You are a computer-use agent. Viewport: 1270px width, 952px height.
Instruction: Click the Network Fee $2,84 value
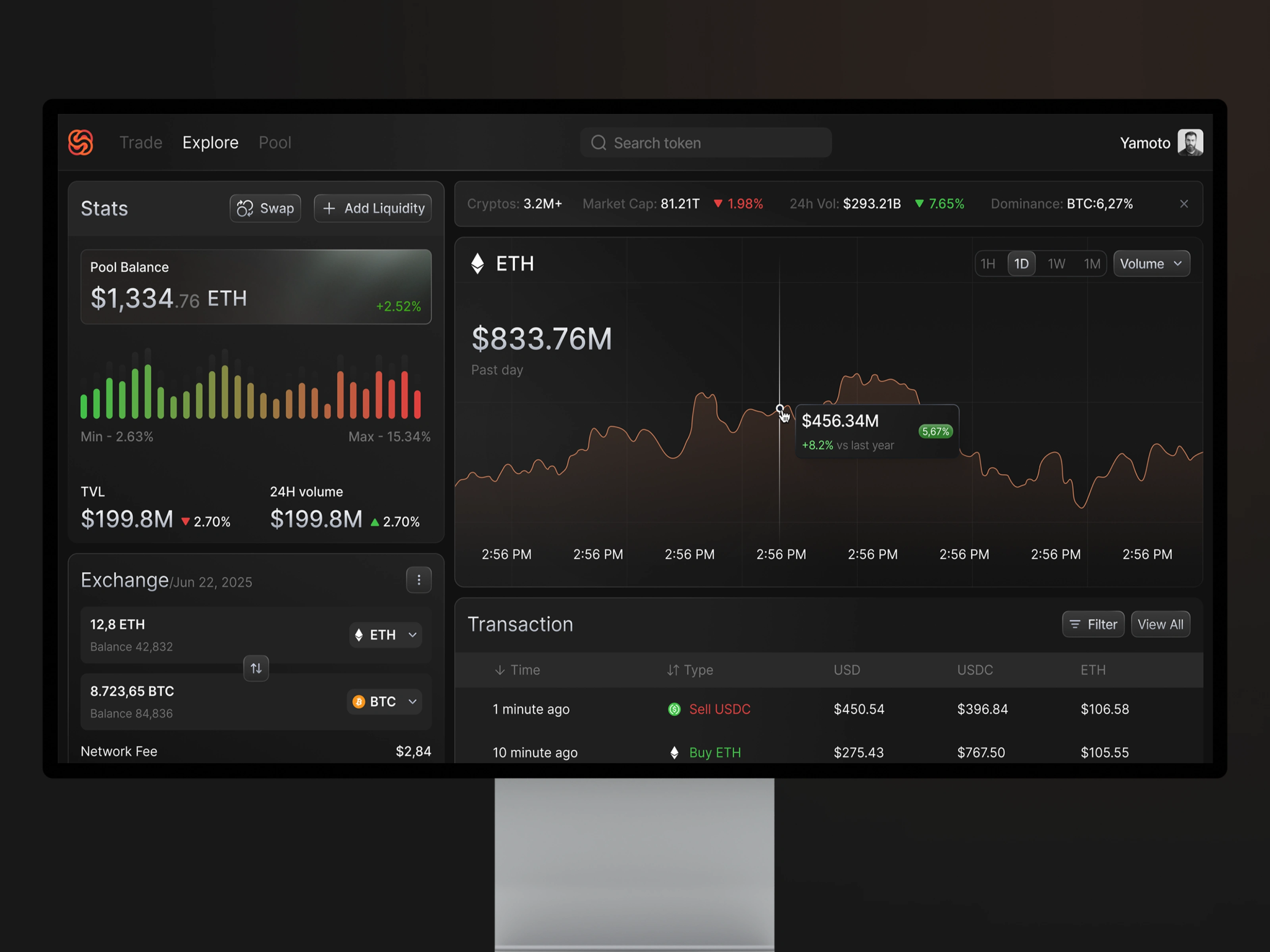click(x=414, y=751)
